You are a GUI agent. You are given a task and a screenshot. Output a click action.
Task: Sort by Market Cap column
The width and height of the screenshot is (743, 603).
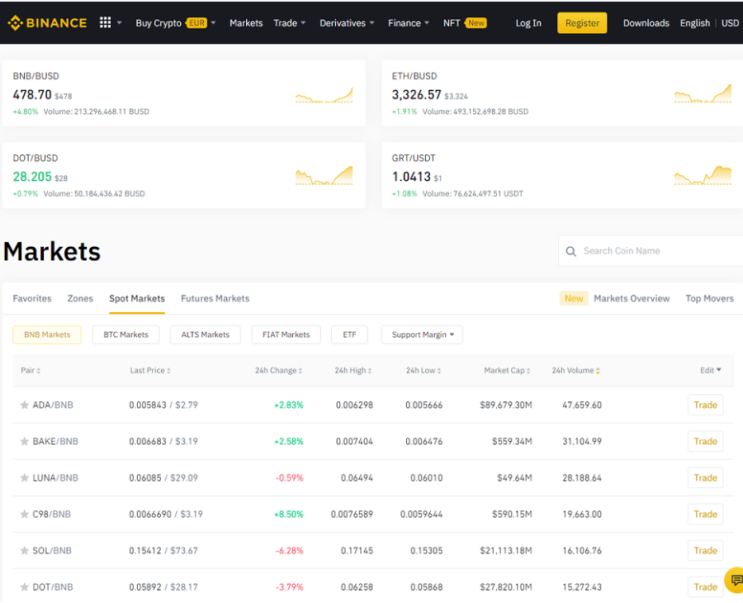click(x=507, y=370)
